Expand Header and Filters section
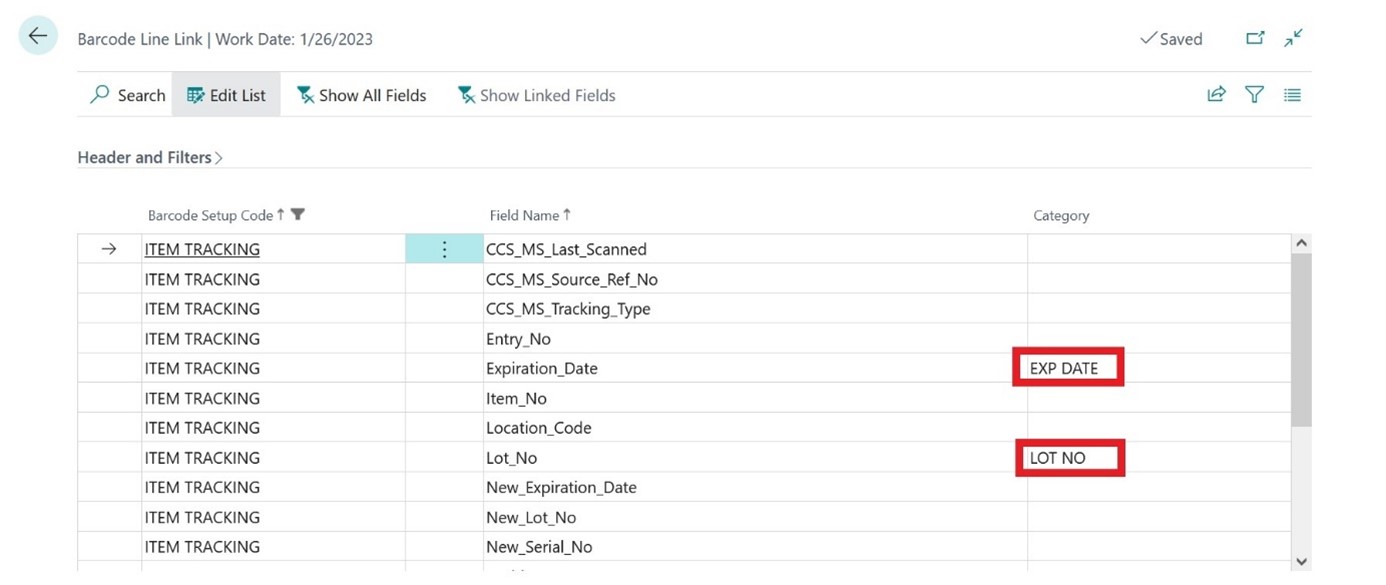 coord(150,157)
